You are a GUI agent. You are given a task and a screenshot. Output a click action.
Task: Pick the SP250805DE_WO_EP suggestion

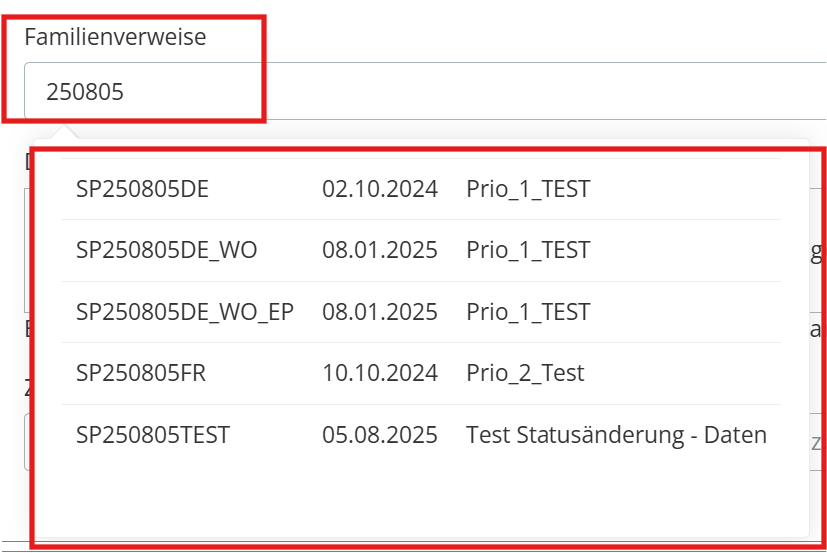[x=421, y=312]
